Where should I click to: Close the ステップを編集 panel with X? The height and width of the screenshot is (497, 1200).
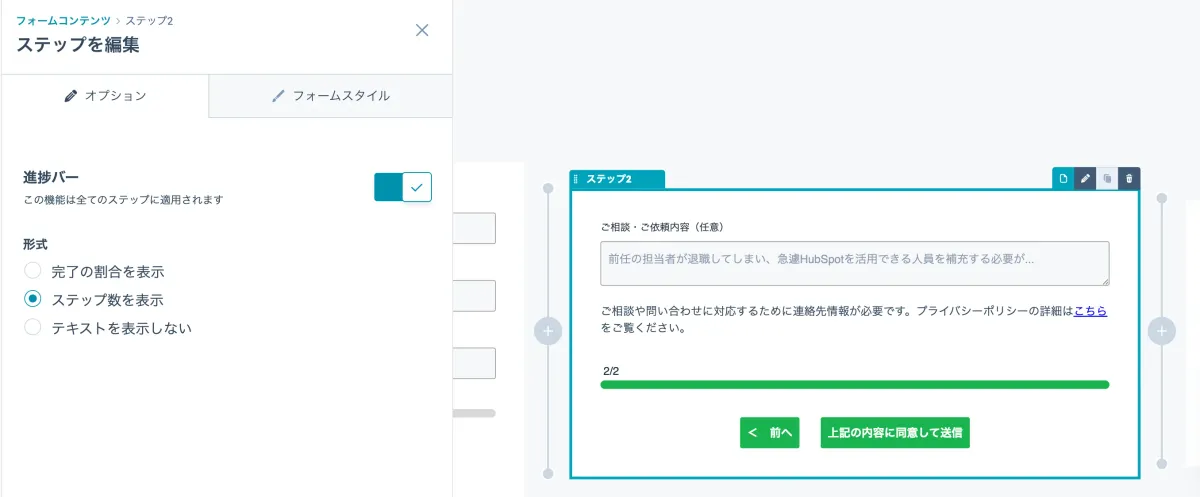[x=422, y=30]
